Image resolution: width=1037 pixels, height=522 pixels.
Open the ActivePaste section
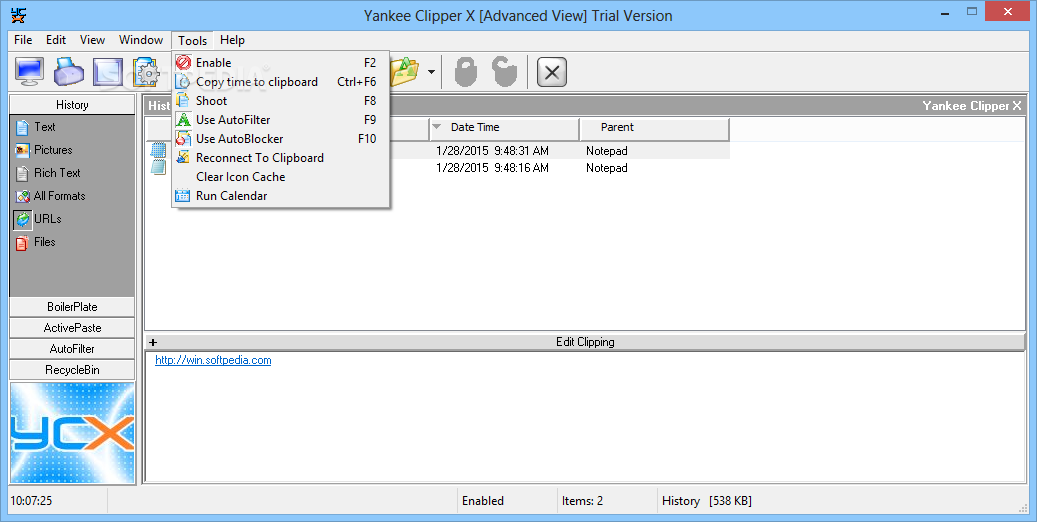tap(72, 328)
